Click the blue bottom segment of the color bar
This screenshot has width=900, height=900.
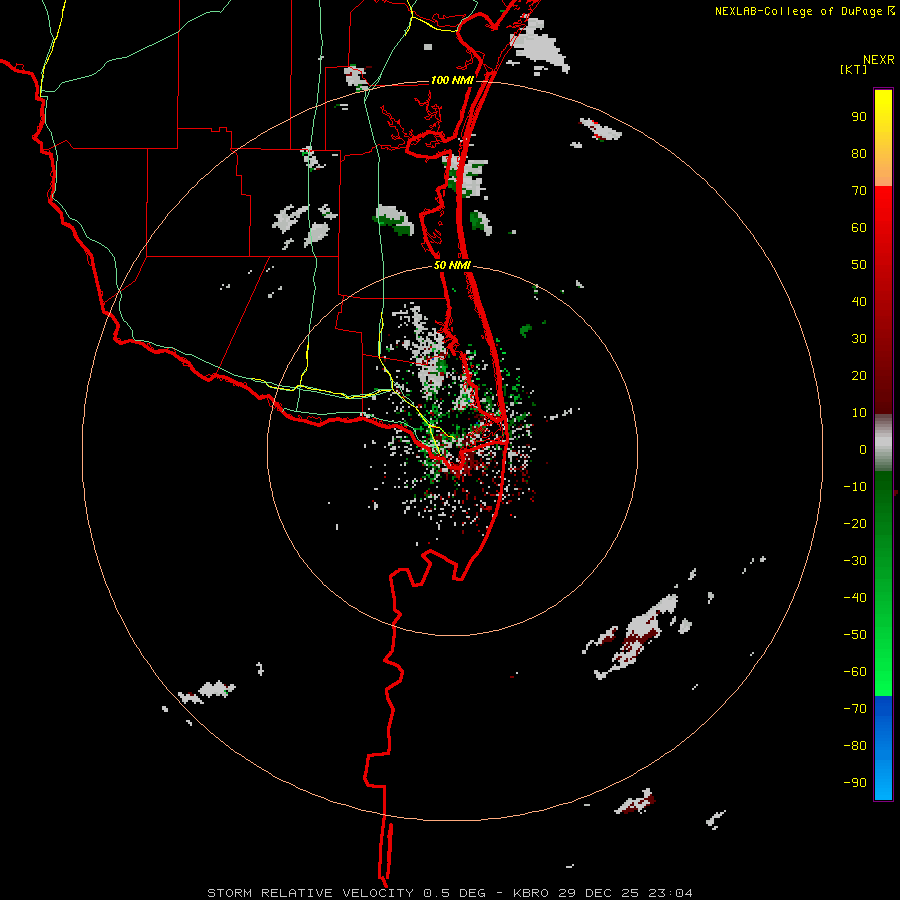tap(883, 747)
